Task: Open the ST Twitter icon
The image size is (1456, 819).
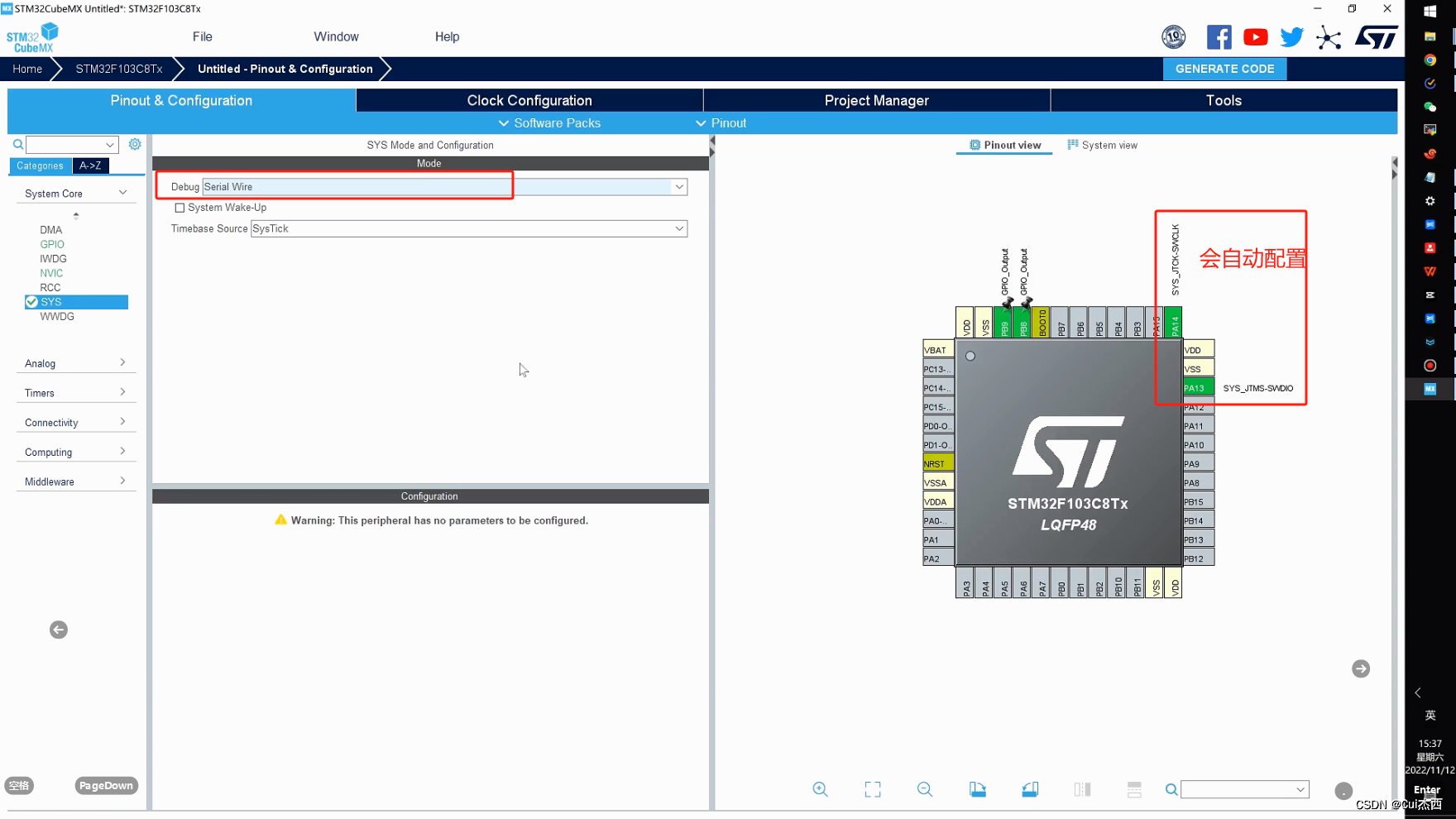Action: coord(1291,37)
